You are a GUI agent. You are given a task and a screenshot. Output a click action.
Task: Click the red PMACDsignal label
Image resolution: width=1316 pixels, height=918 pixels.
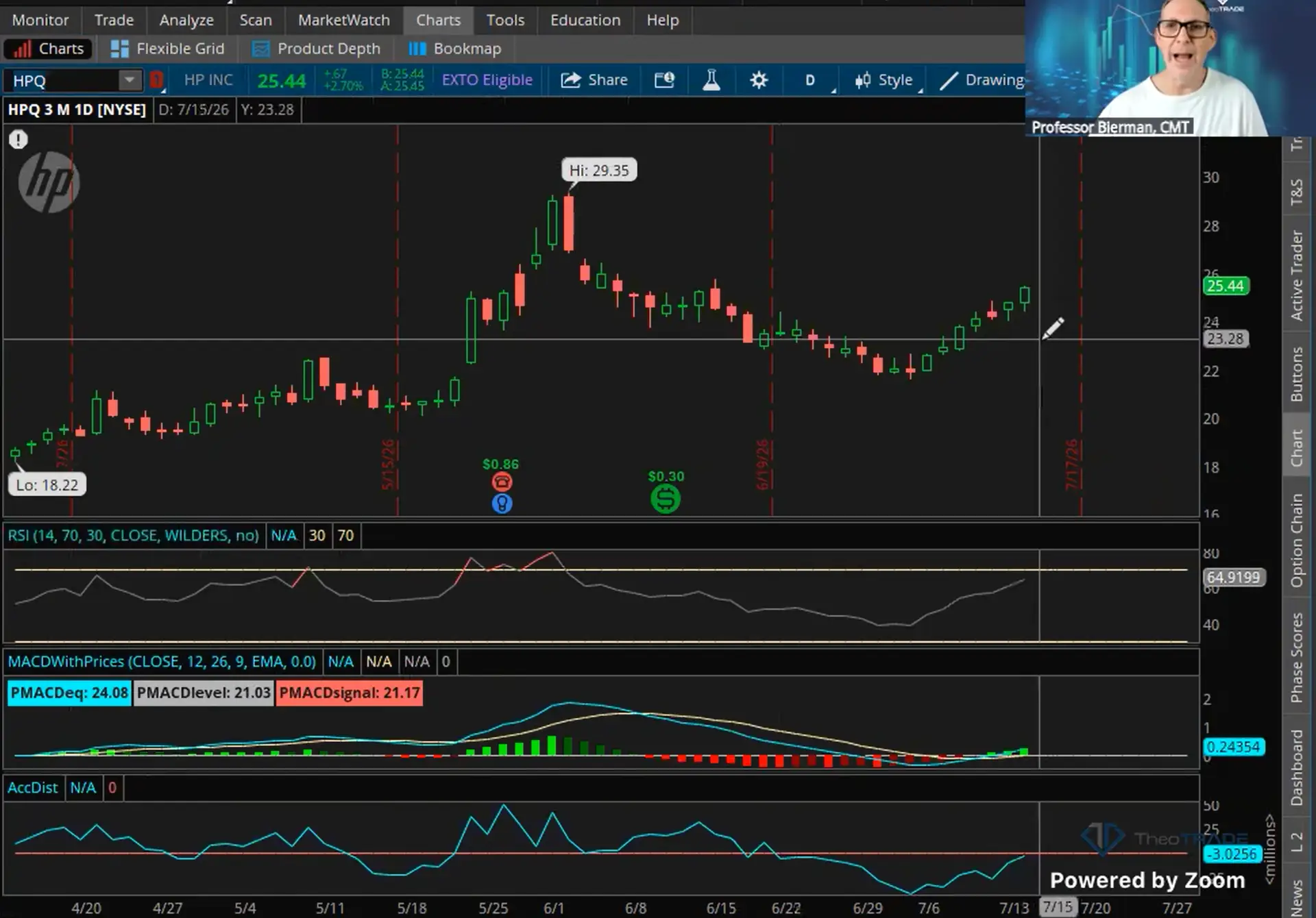[350, 693]
